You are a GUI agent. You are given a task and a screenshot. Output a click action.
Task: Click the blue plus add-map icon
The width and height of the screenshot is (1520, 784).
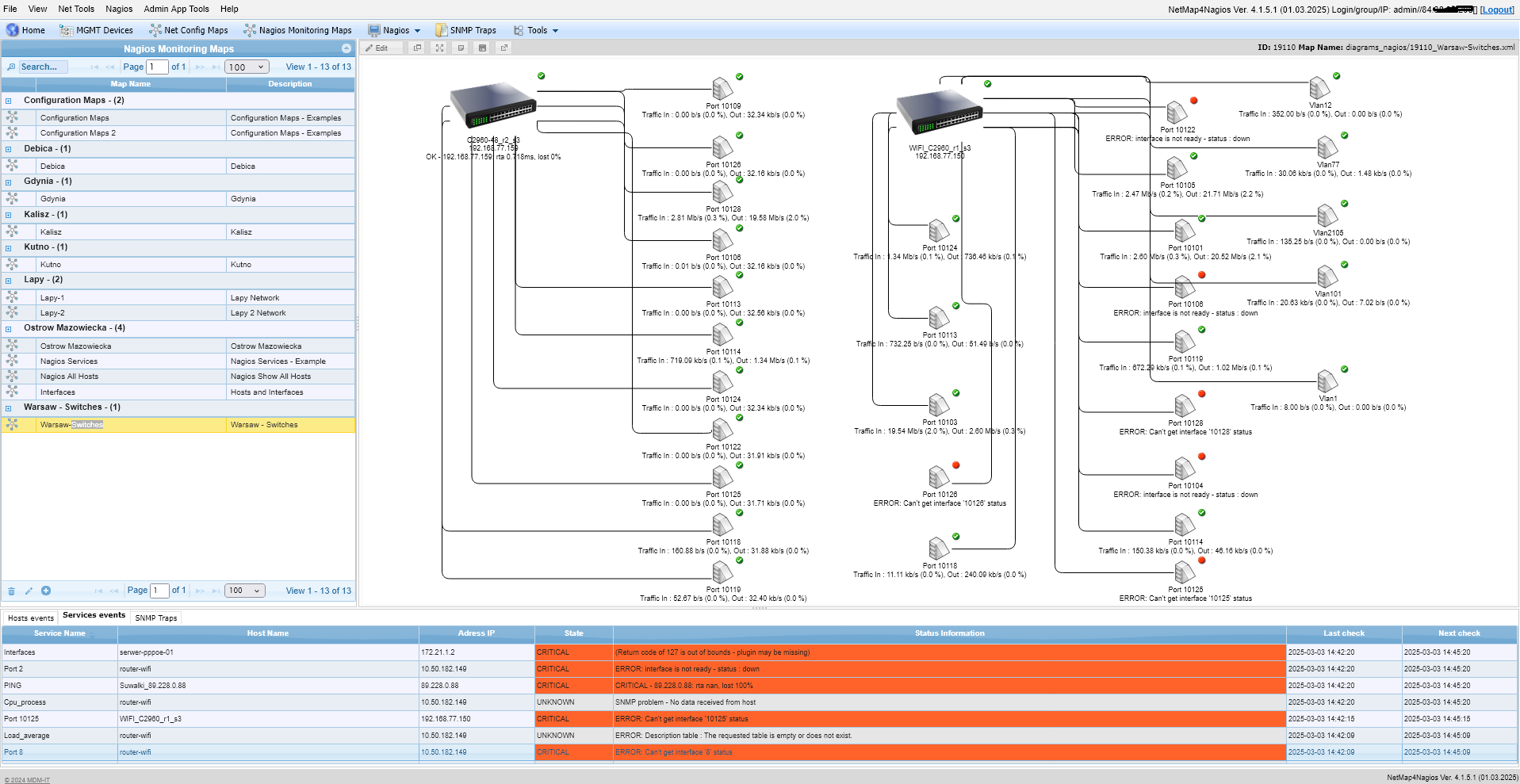point(46,591)
